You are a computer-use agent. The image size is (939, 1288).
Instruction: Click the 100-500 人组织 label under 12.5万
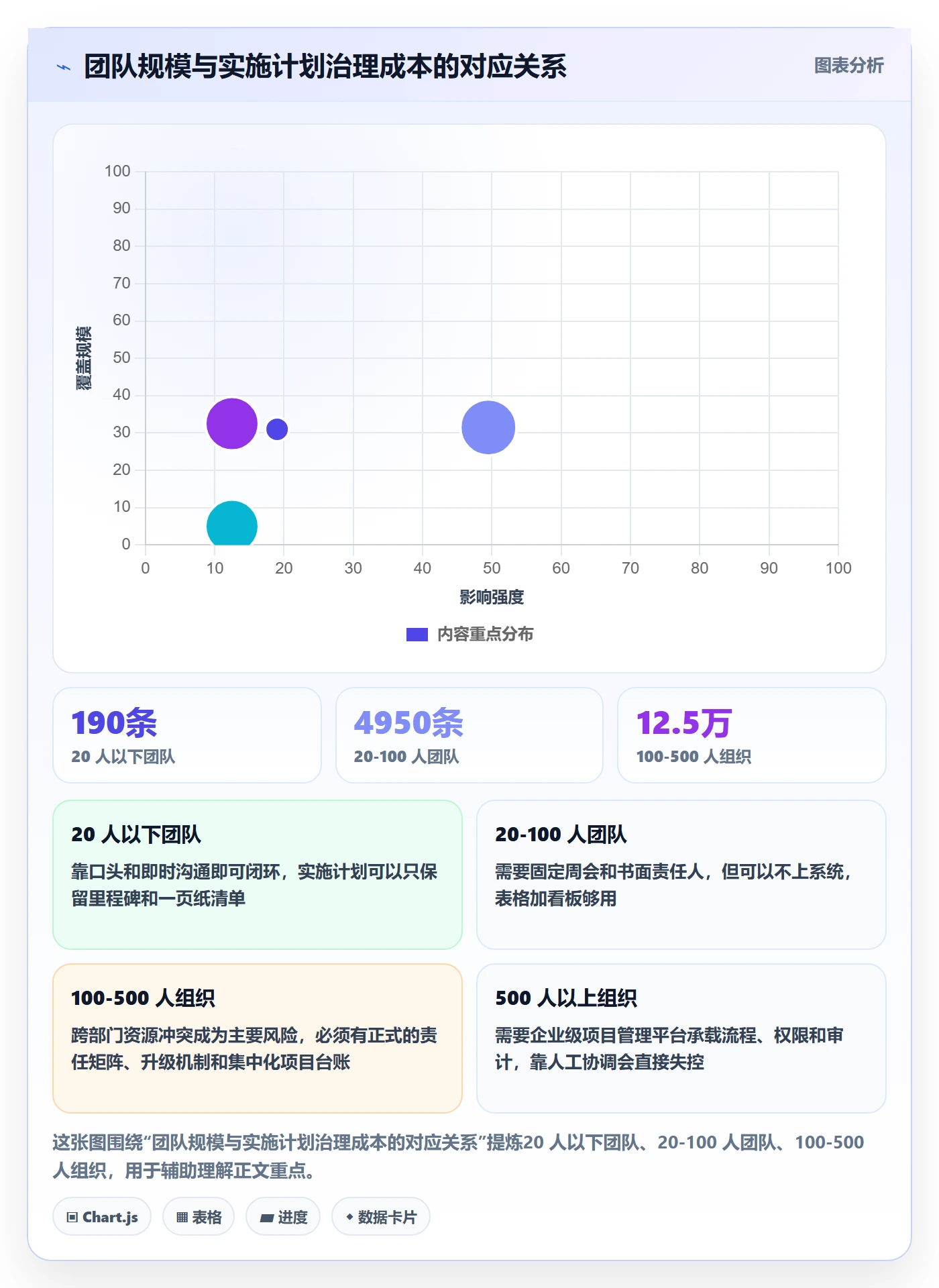tap(694, 757)
